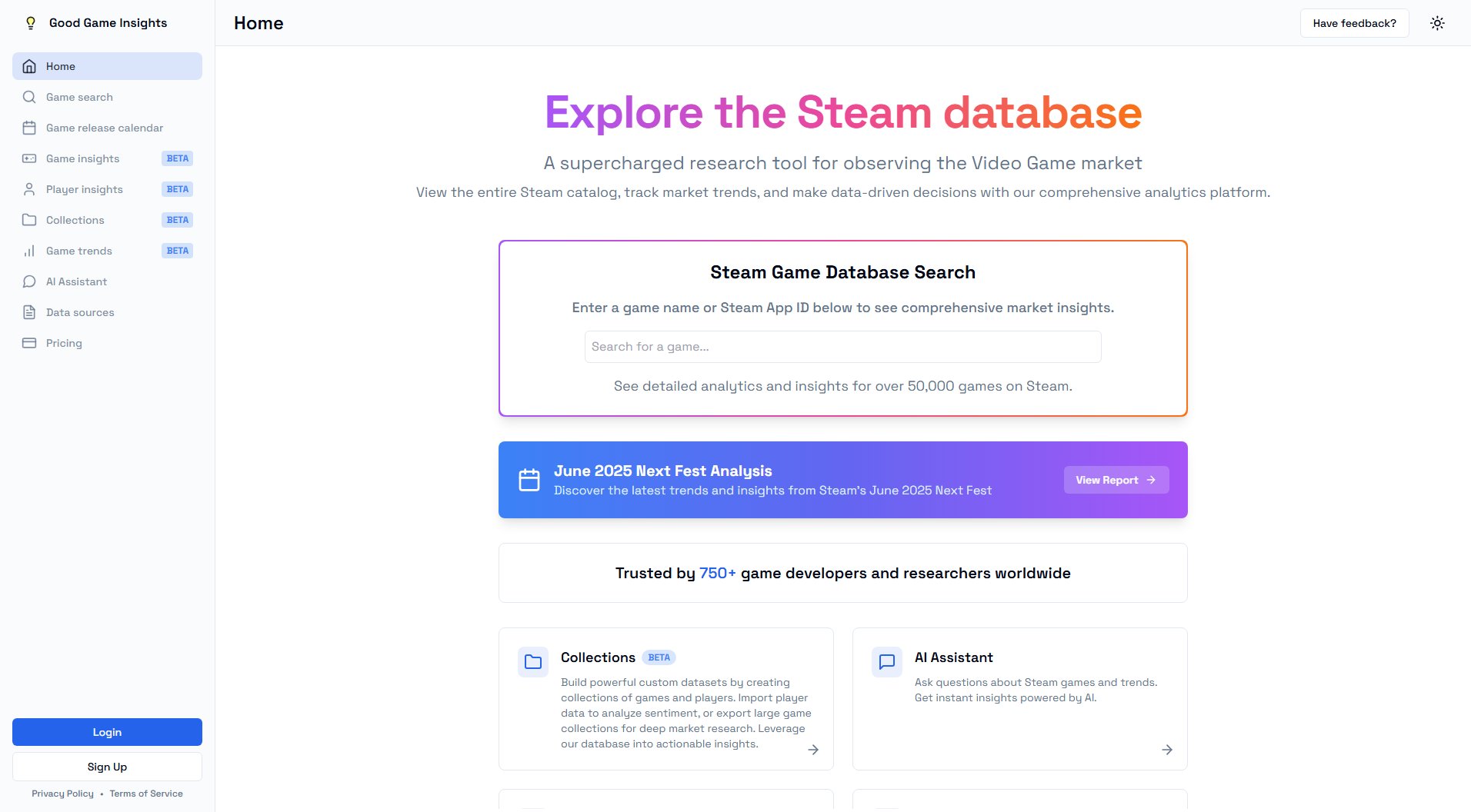Viewport: 1471px width, 812px height.
Task: Go to Game release calendar
Action: [107, 128]
